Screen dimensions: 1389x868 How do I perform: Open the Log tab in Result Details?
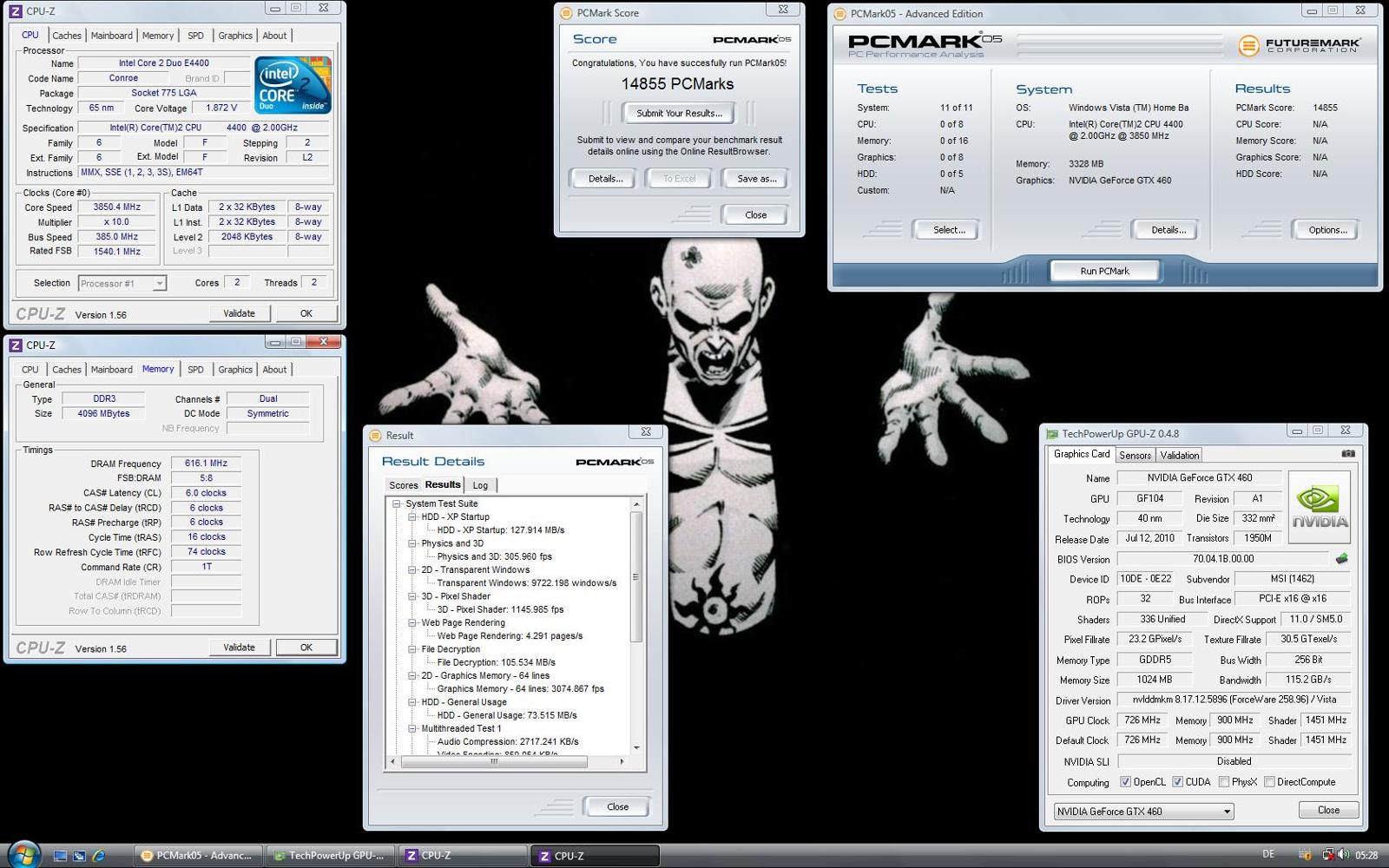pos(480,485)
